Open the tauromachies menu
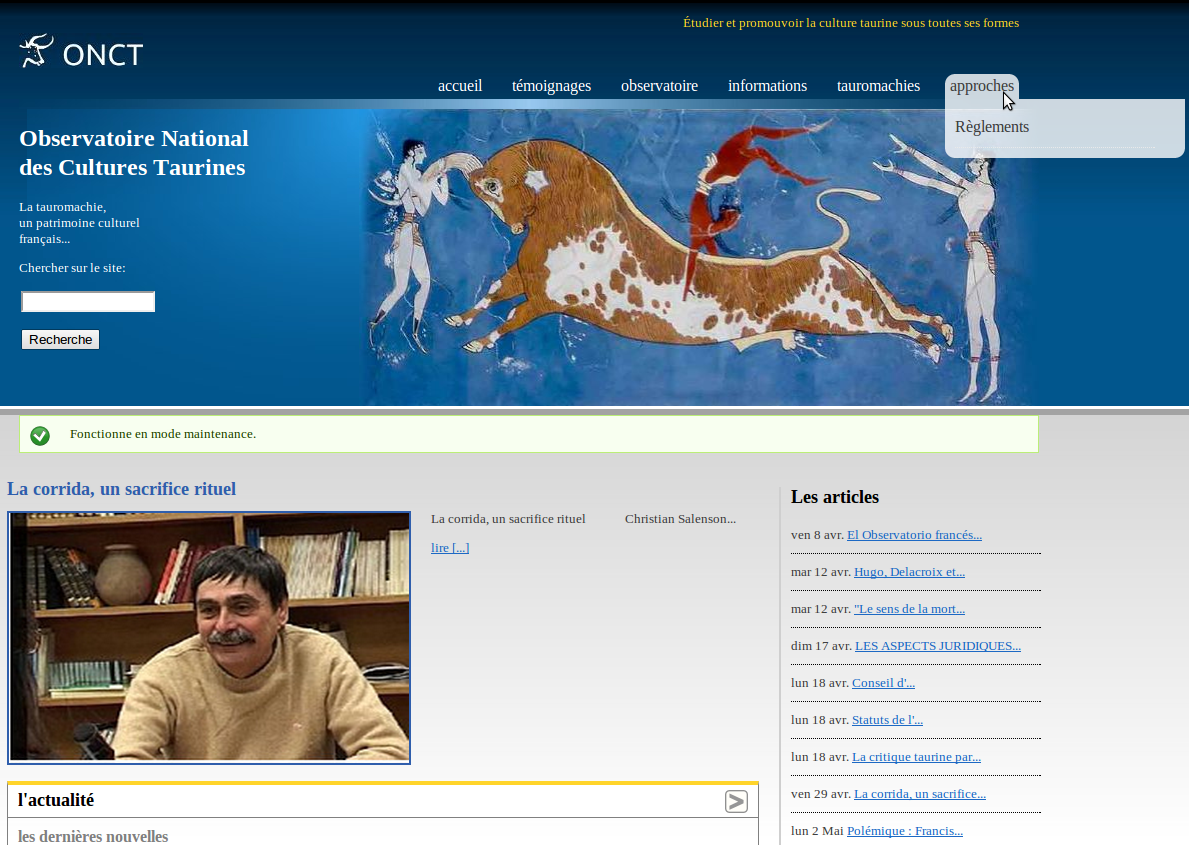 point(878,86)
